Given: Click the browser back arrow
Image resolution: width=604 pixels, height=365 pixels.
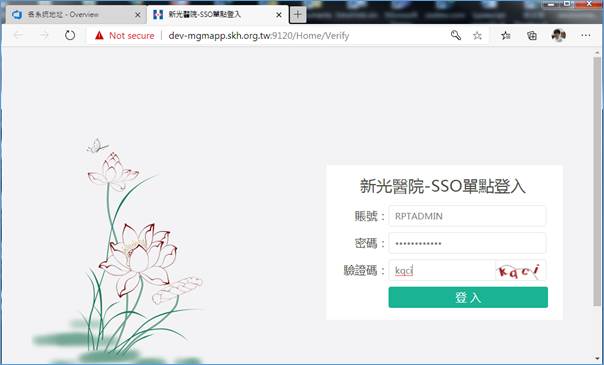Looking at the screenshot, I should pos(18,35).
